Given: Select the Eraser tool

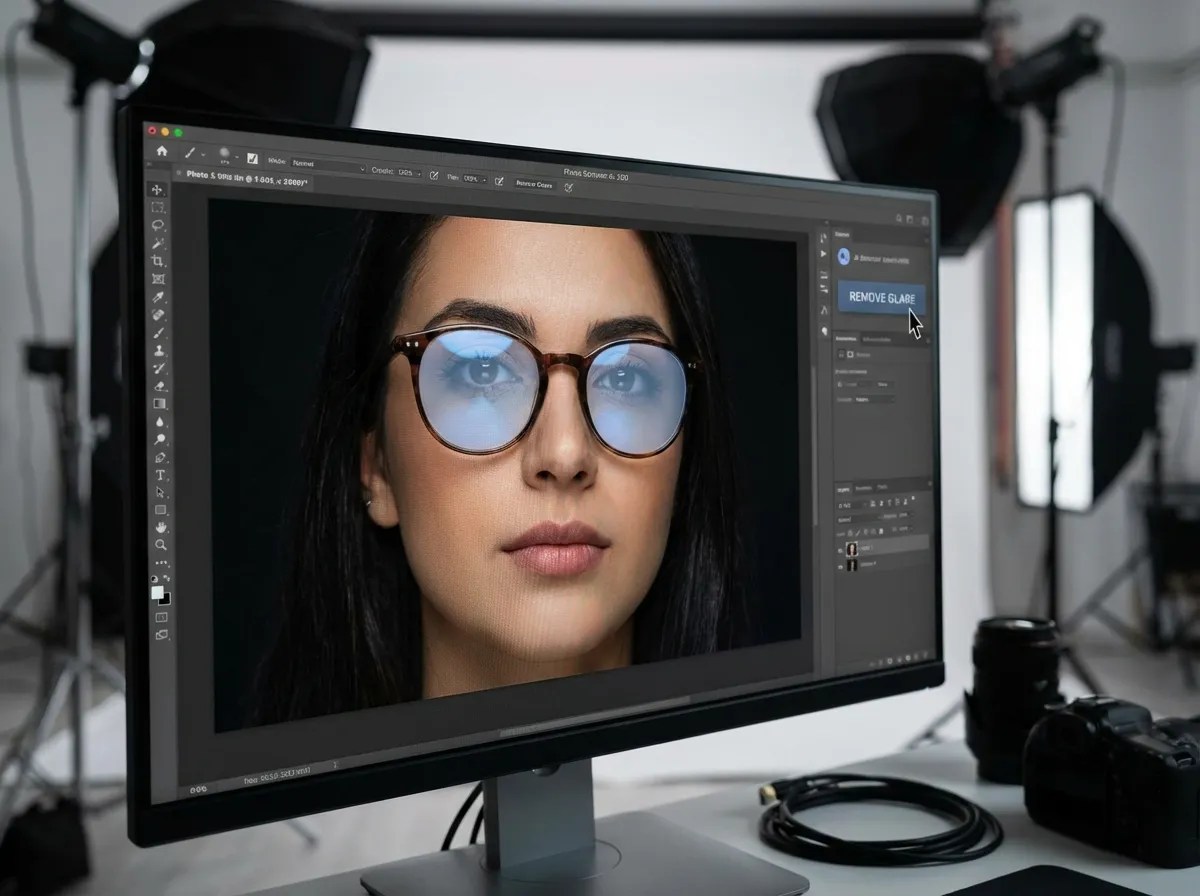Looking at the screenshot, I should (x=159, y=386).
